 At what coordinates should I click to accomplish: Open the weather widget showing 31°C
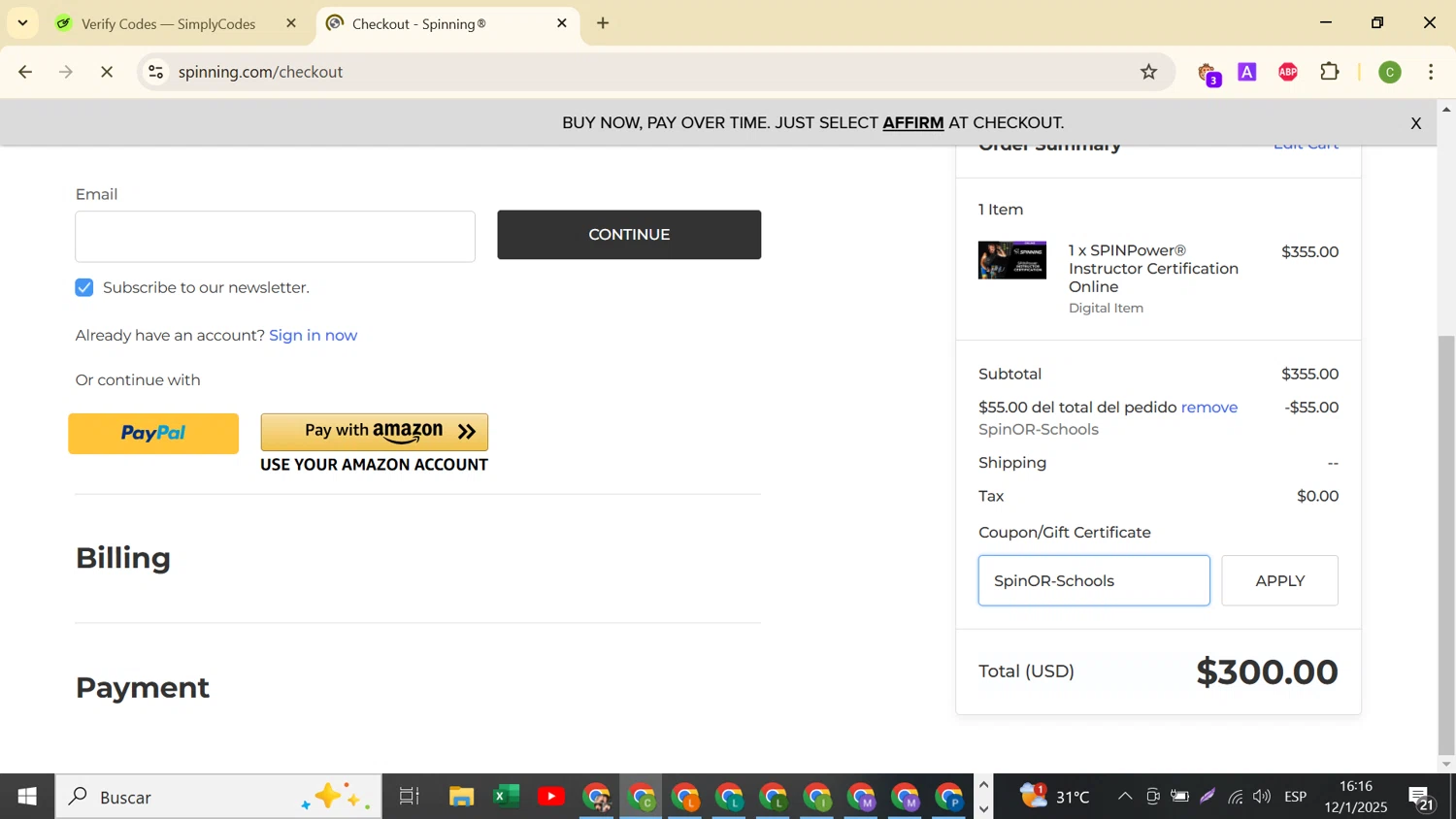pyautogui.click(x=1054, y=797)
